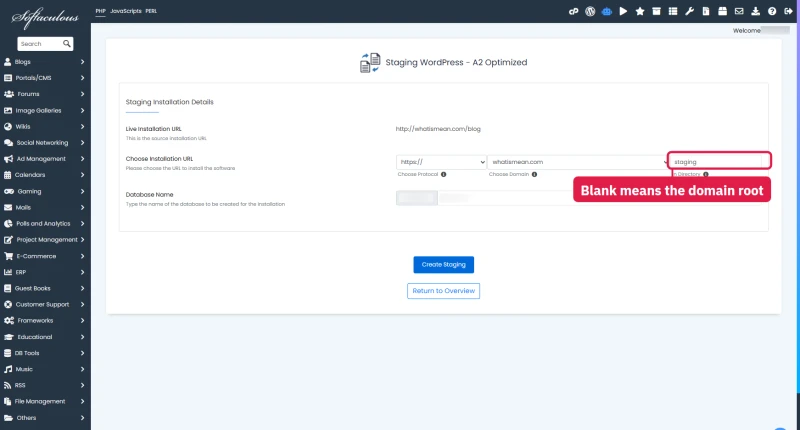
Task: Open the task list icon in the top bar
Action: coord(673,11)
